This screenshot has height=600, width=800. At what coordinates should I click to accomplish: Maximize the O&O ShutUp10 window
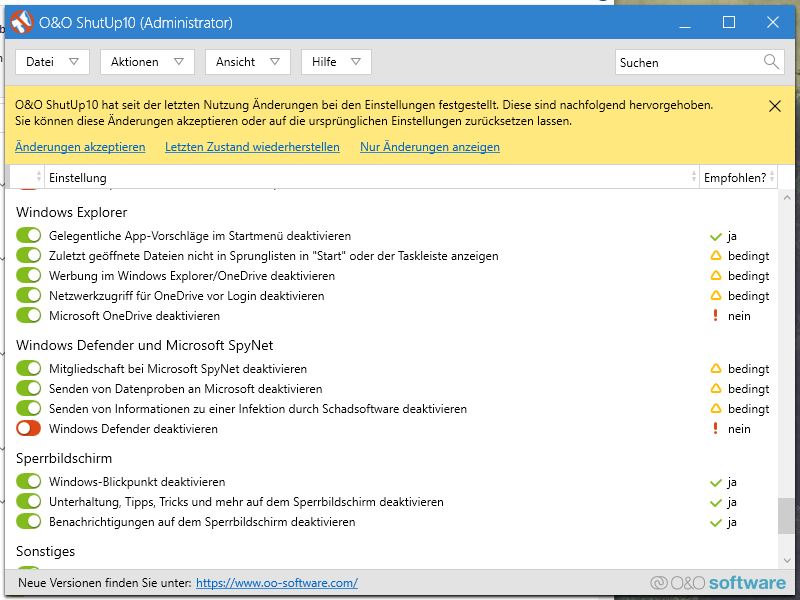point(729,22)
